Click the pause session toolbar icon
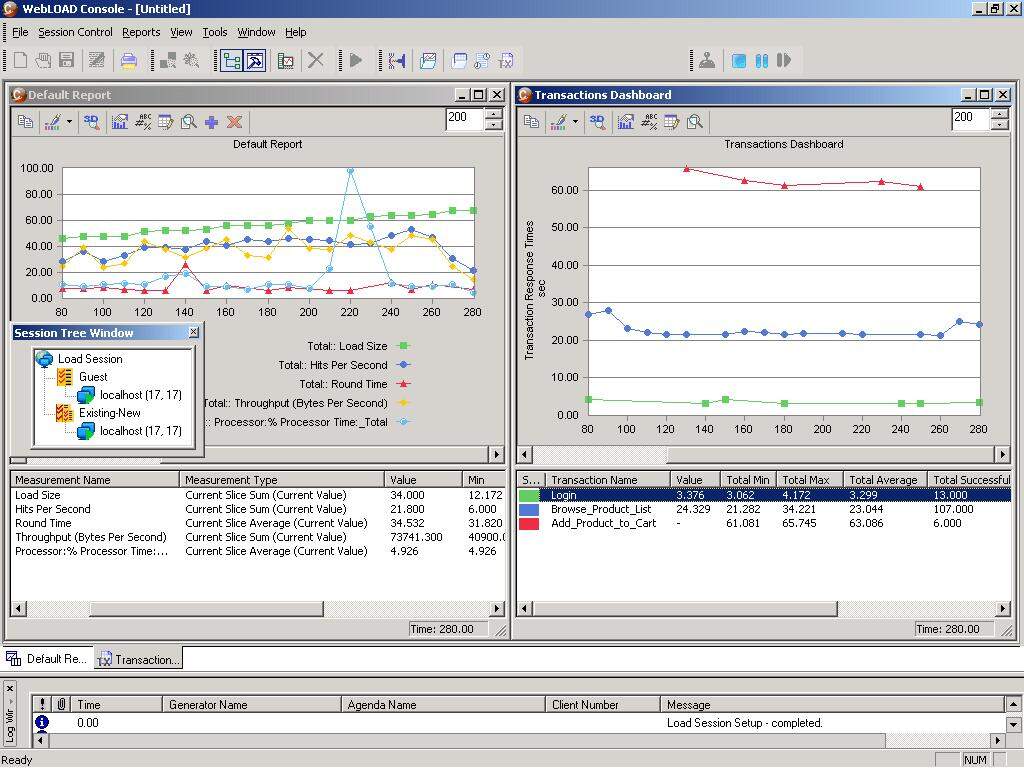 click(x=761, y=61)
